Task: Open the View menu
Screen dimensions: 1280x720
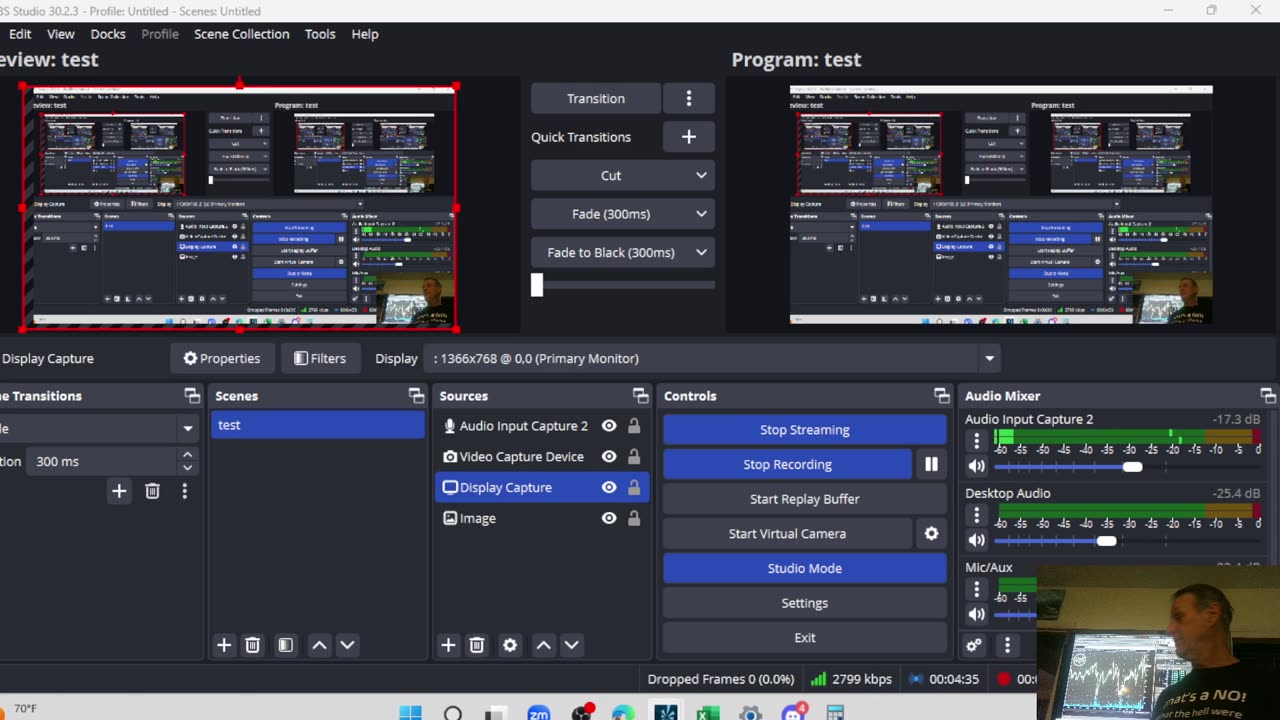Action: pos(61,34)
